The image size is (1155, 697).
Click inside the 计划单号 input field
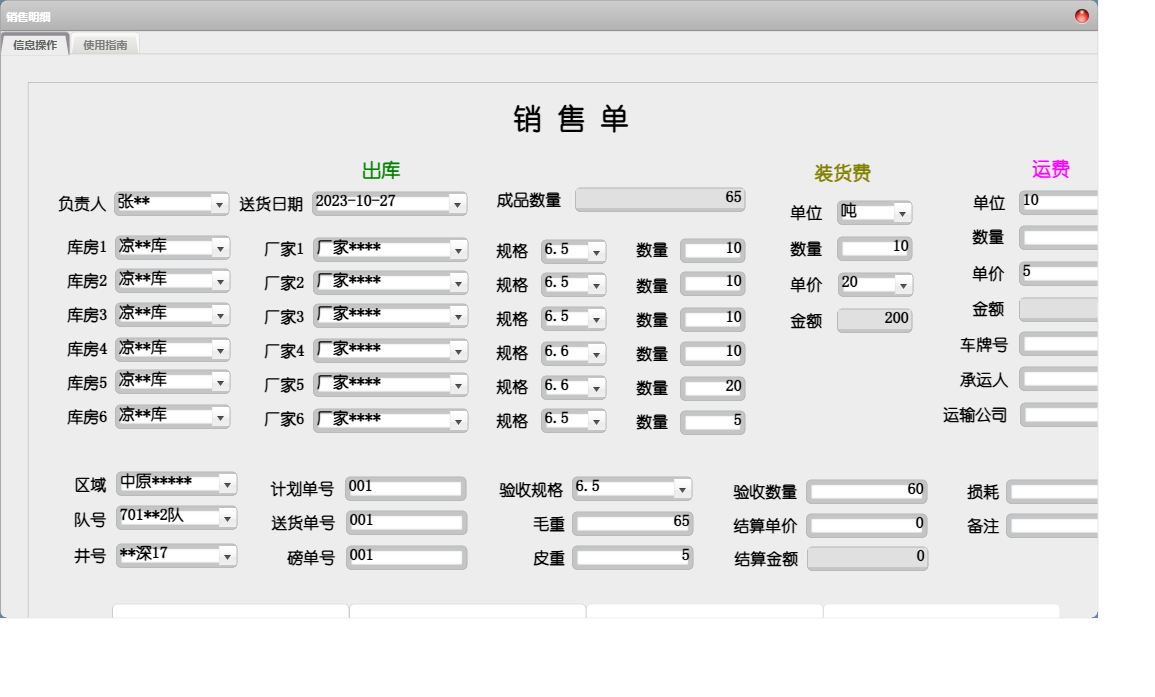[405, 488]
